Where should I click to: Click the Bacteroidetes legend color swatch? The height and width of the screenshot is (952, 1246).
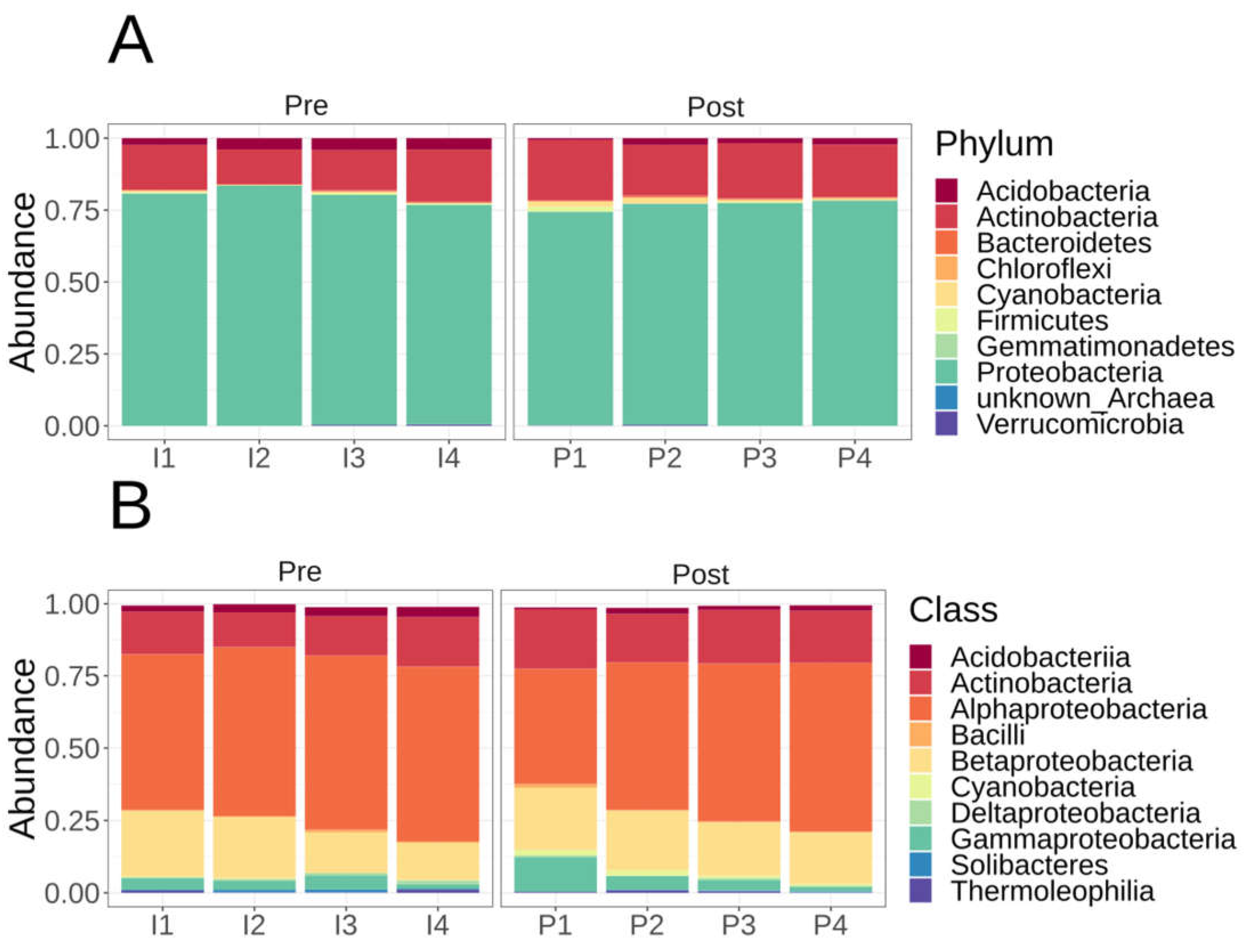tap(946, 242)
